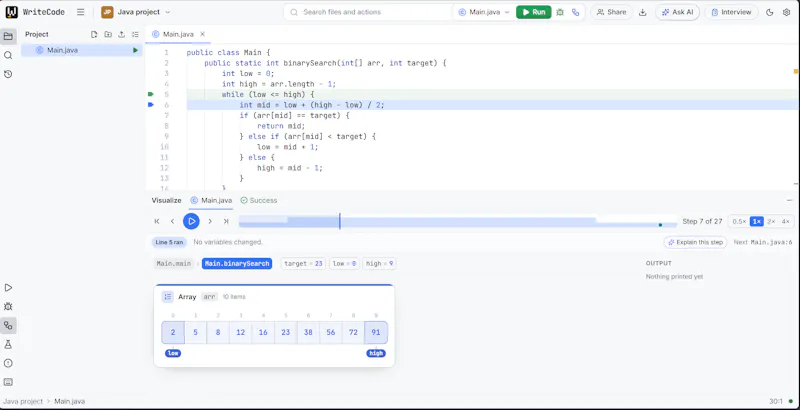Click the target = 23 variable chip

[x=303, y=264]
